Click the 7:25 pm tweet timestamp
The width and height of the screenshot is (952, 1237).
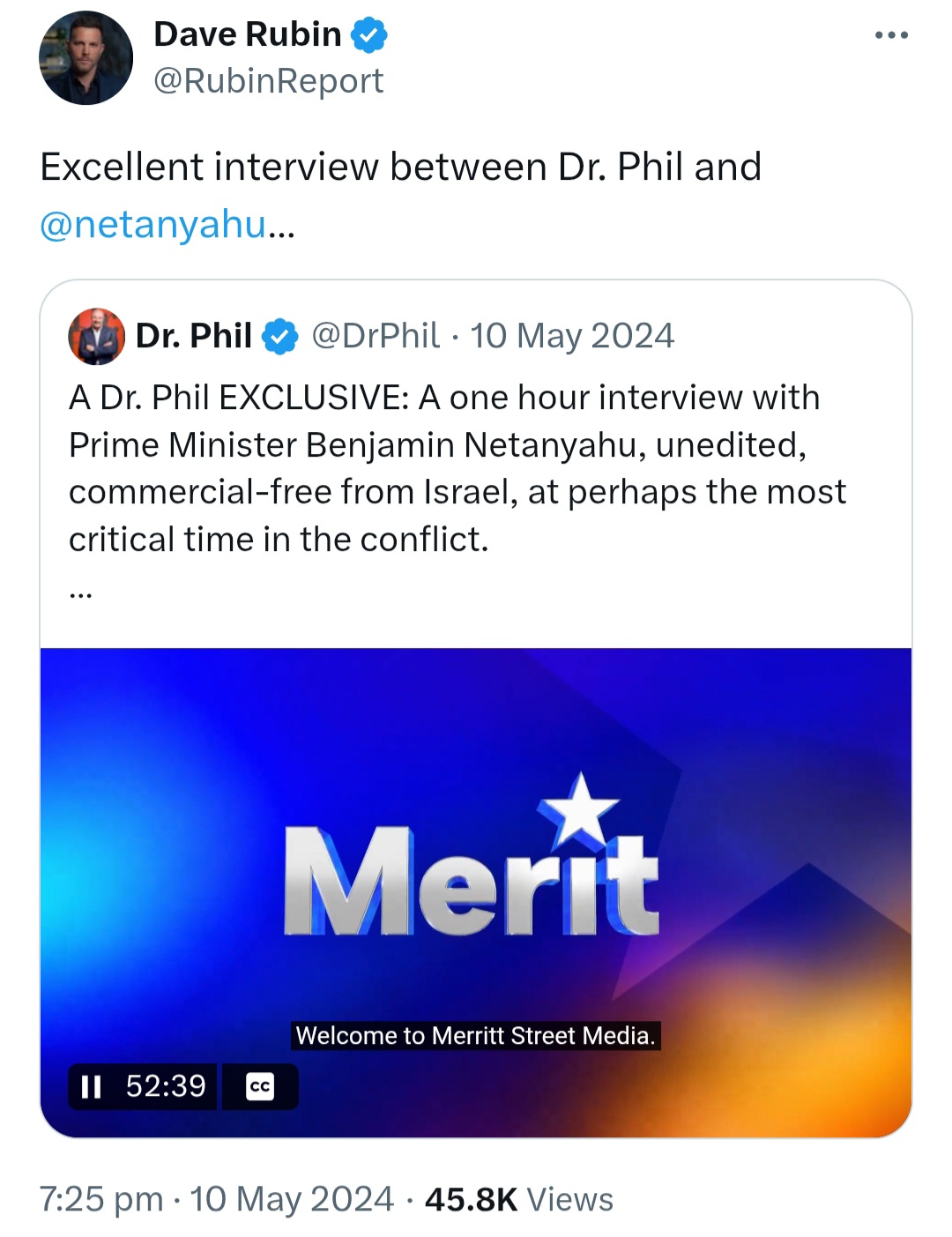coord(101,1199)
